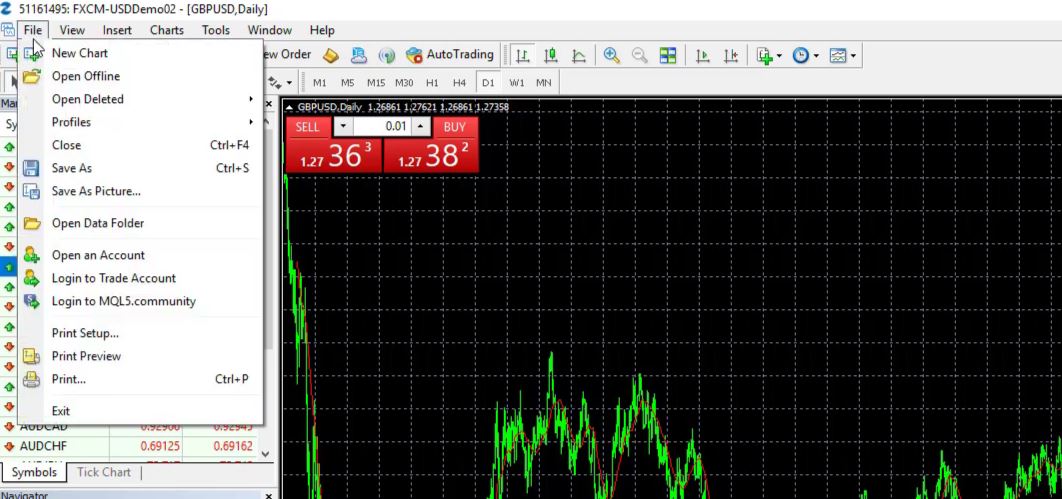Image resolution: width=1062 pixels, height=499 pixels.
Task: Click the Tile Windows icon
Action: pos(668,55)
